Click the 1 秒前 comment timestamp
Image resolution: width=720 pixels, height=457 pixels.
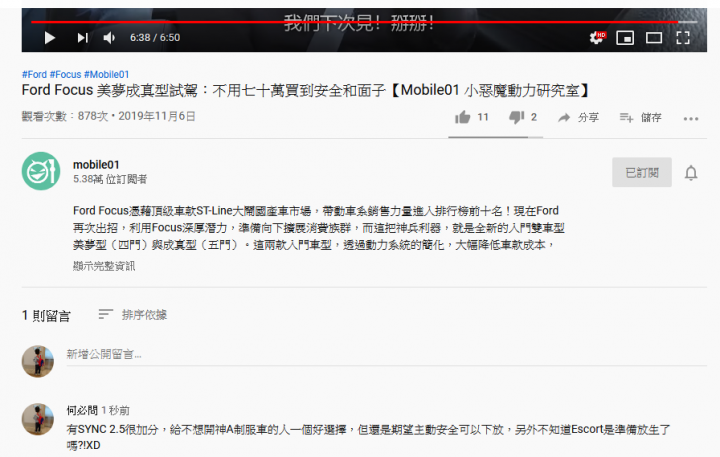(116, 410)
